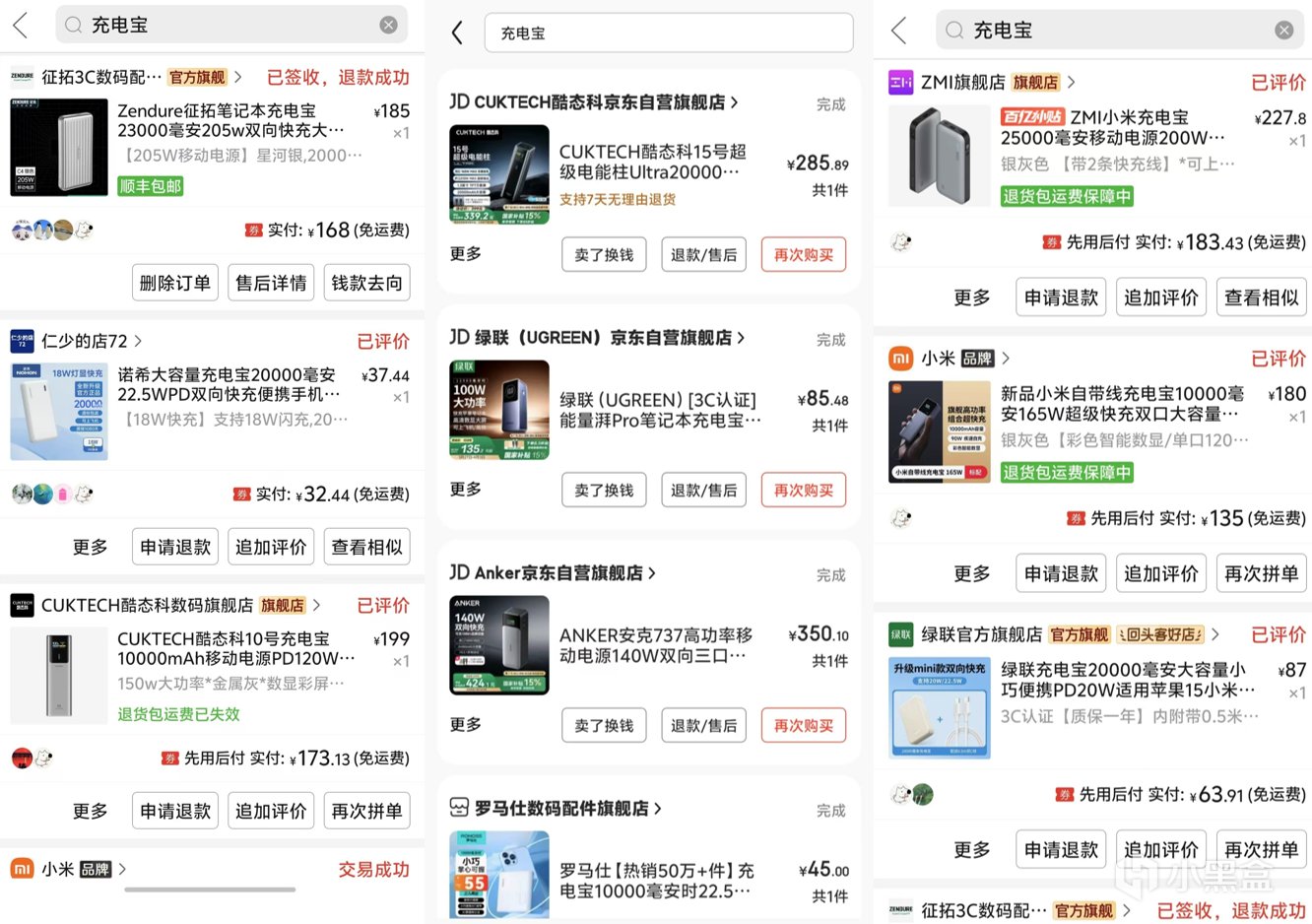Open the ZMI旗舰店 purple store logo
Viewport: 1312px width, 924px height.
(x=900, y=82)
